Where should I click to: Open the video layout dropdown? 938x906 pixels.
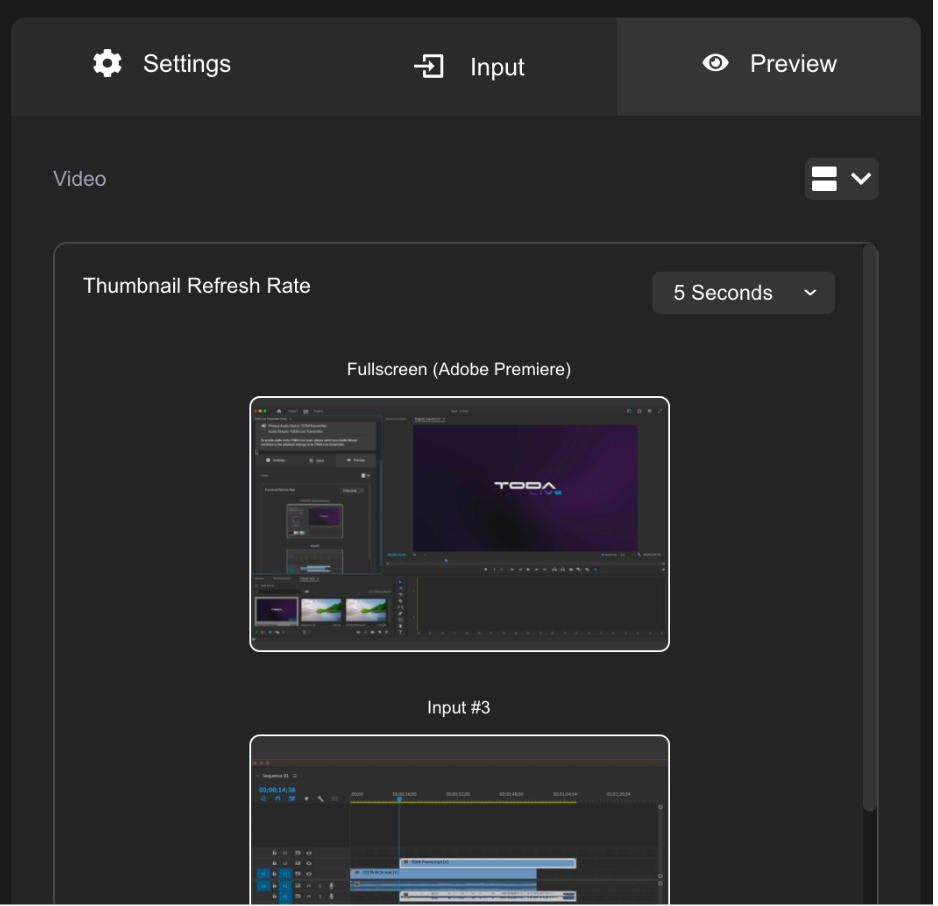(x=841, y=179)
